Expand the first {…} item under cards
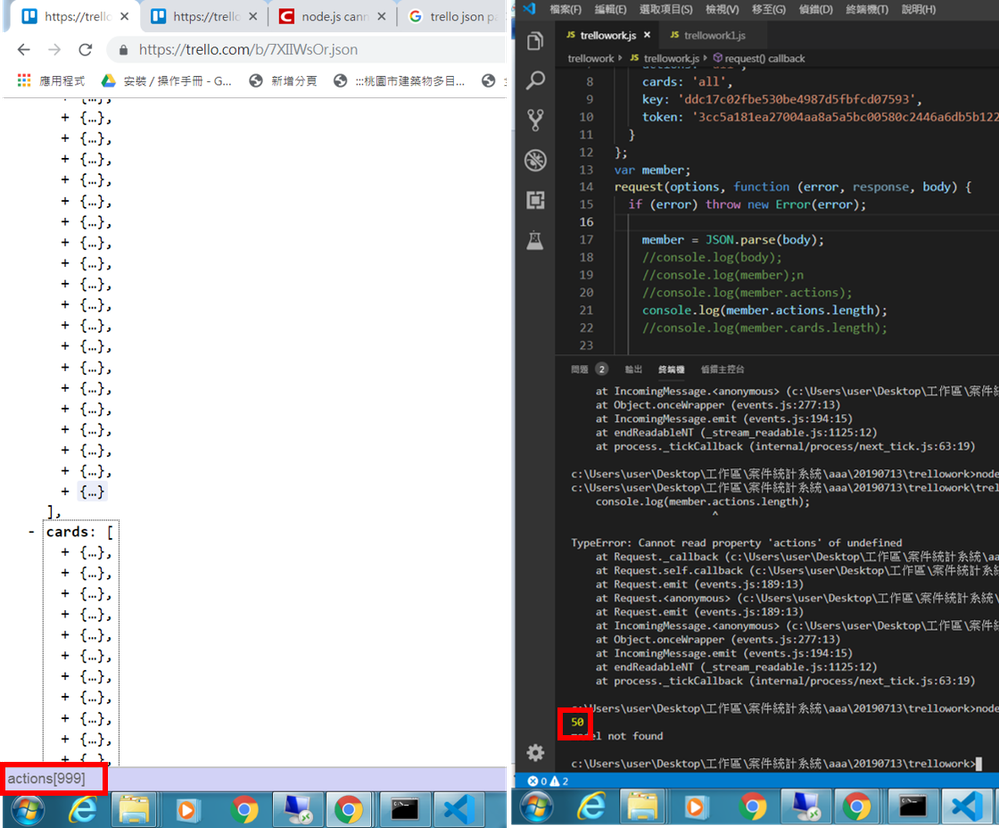This screenshot has width=999, height=828. click(65, 552)
